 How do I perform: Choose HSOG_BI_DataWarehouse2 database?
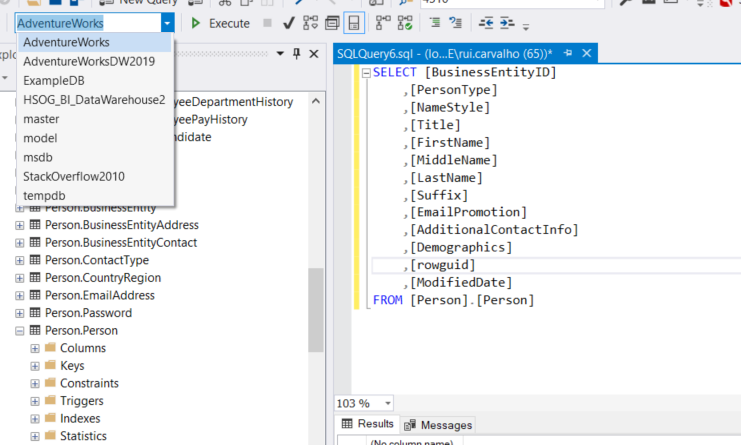[95, 100]
